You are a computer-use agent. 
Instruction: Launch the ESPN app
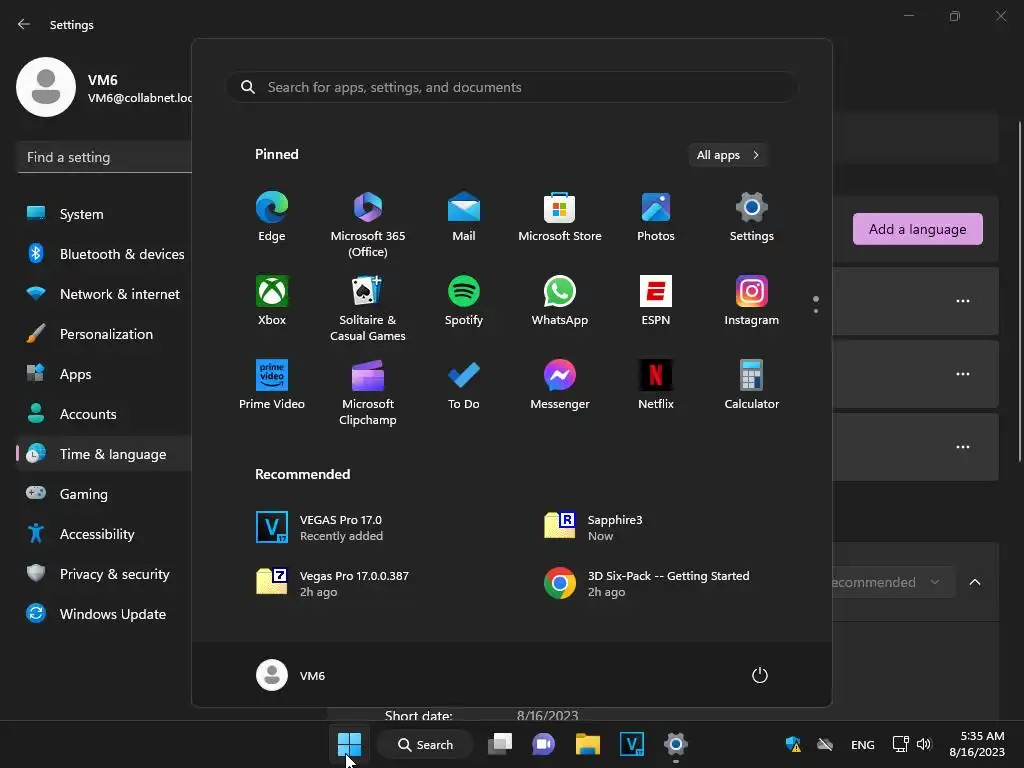656,300
